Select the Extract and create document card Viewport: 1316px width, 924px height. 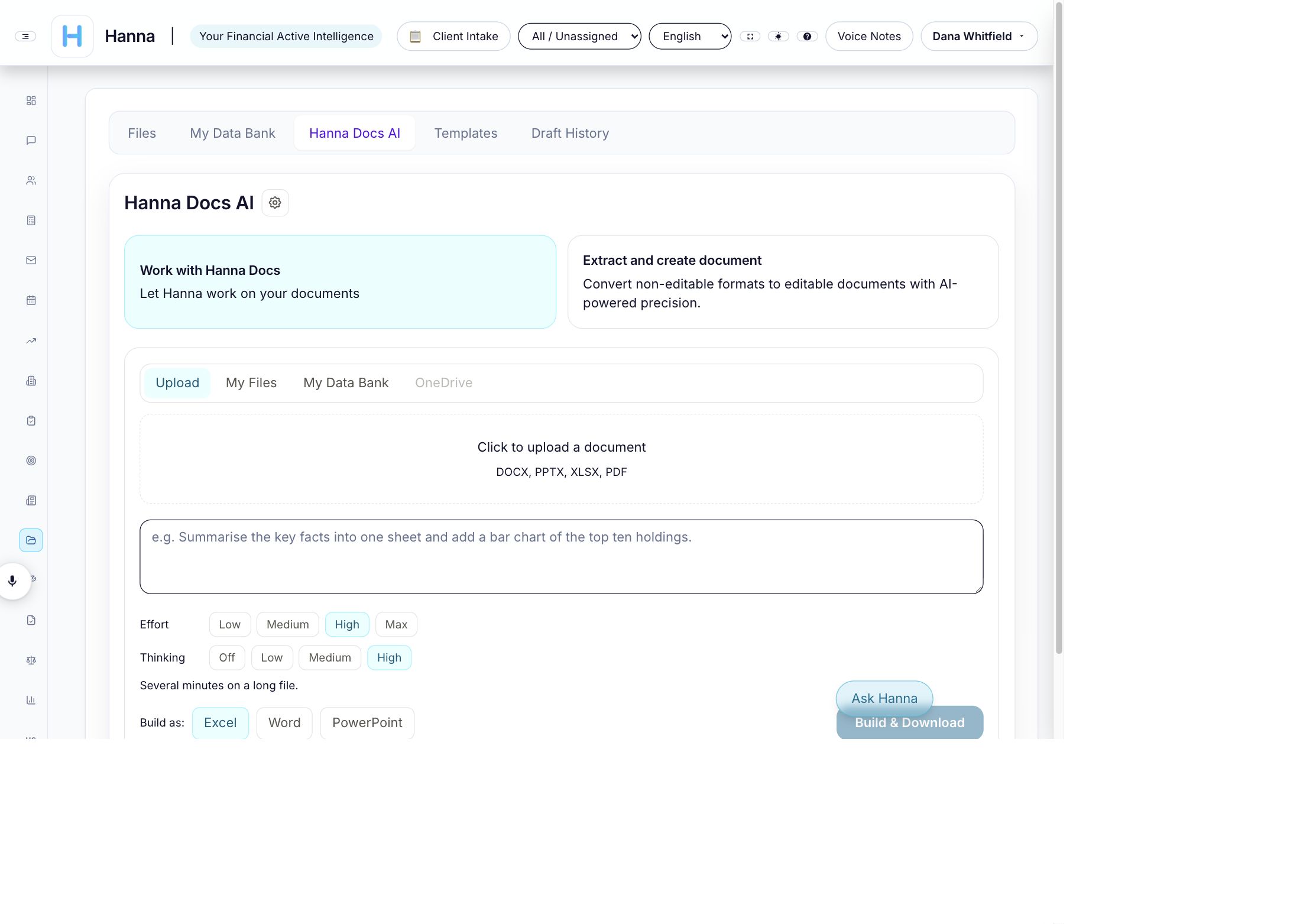(783, 282)
